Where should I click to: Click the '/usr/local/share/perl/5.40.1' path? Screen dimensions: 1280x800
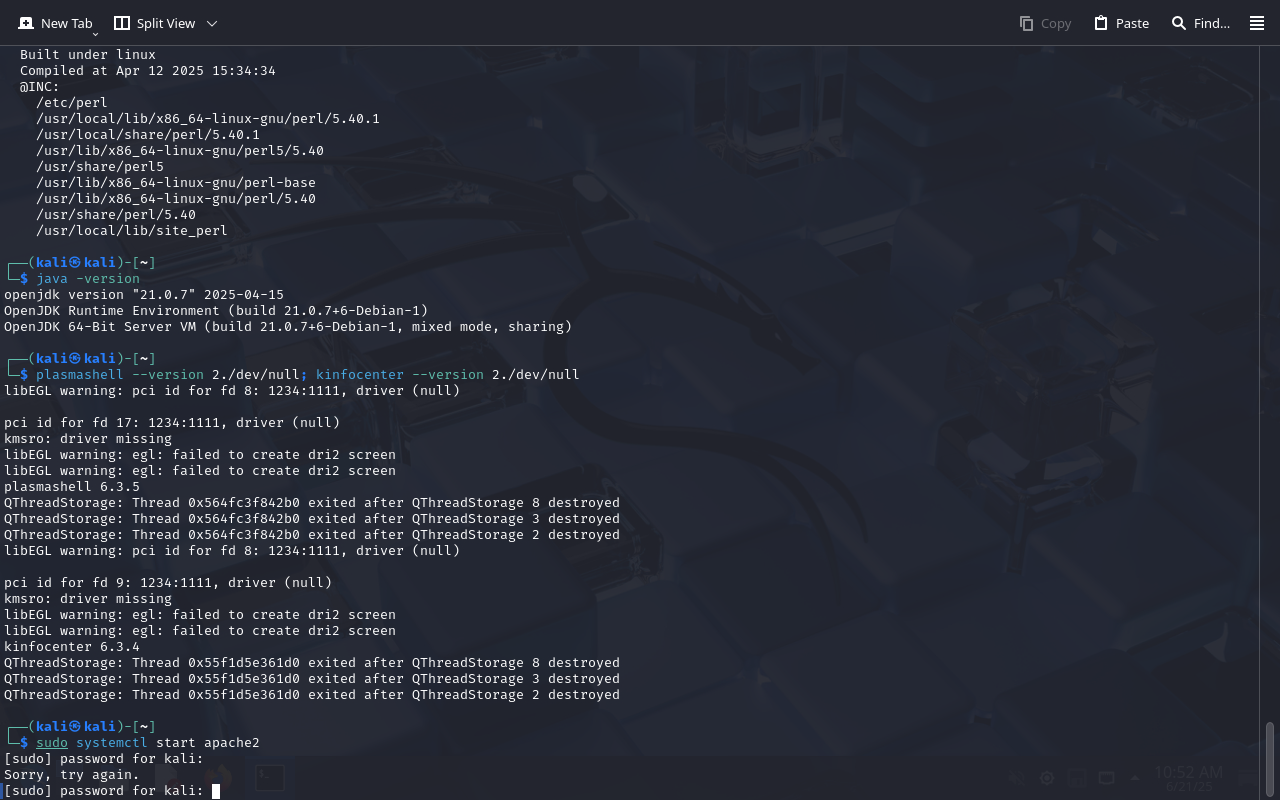148,135
